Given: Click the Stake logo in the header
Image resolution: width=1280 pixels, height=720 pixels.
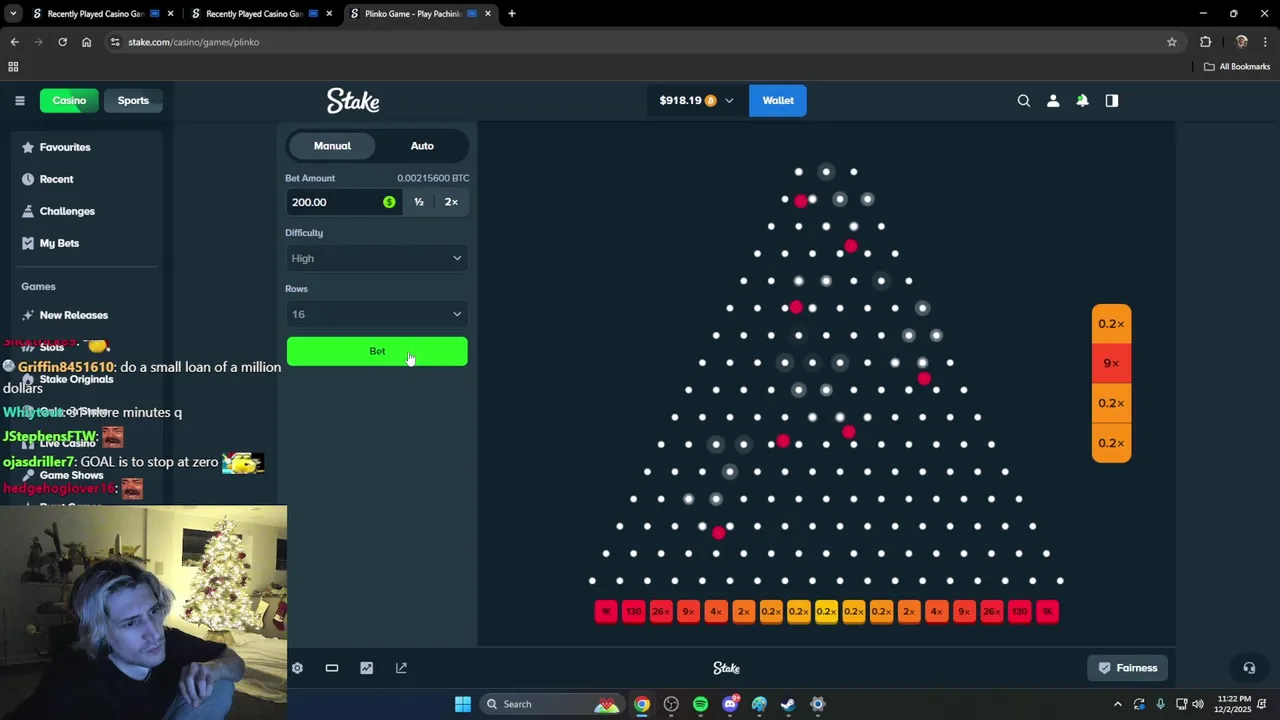Looking at the screenshot, I should [353, 100].
